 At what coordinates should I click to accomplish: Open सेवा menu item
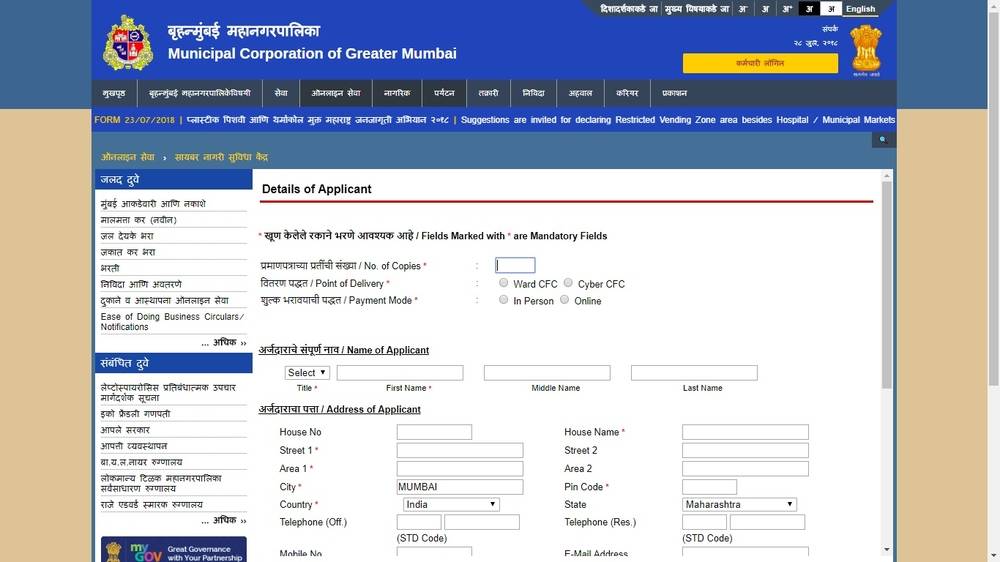281,93
